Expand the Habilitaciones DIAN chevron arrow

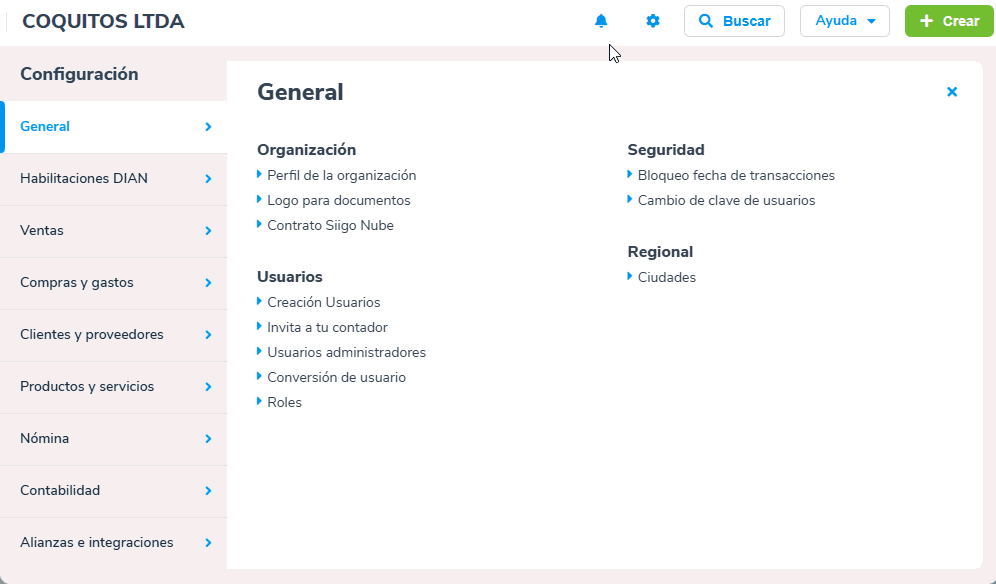tap(208, 179)
